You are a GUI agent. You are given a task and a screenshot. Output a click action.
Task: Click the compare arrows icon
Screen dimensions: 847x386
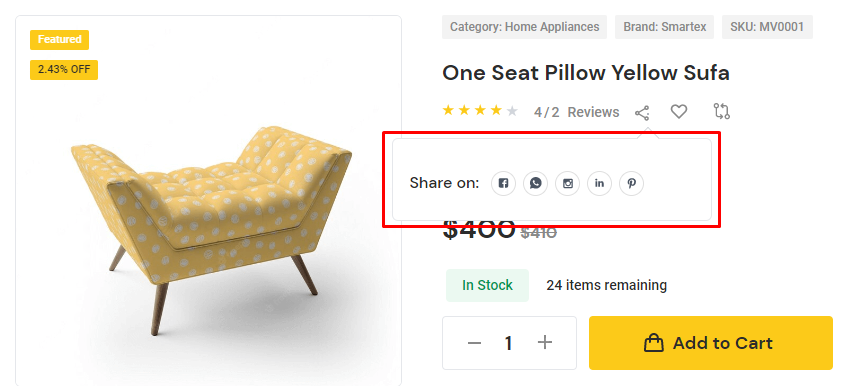(x=721, y=111)
